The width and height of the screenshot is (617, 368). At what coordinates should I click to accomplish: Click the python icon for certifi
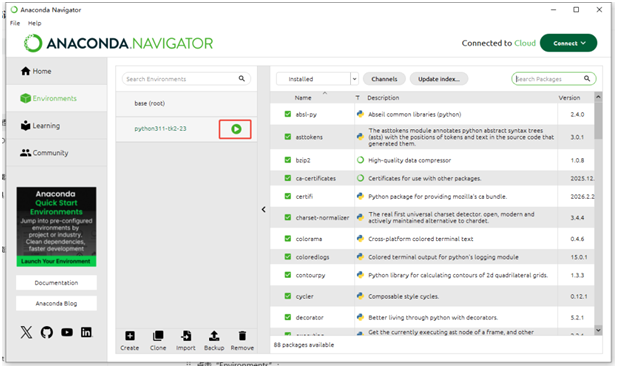coord(360,196)
